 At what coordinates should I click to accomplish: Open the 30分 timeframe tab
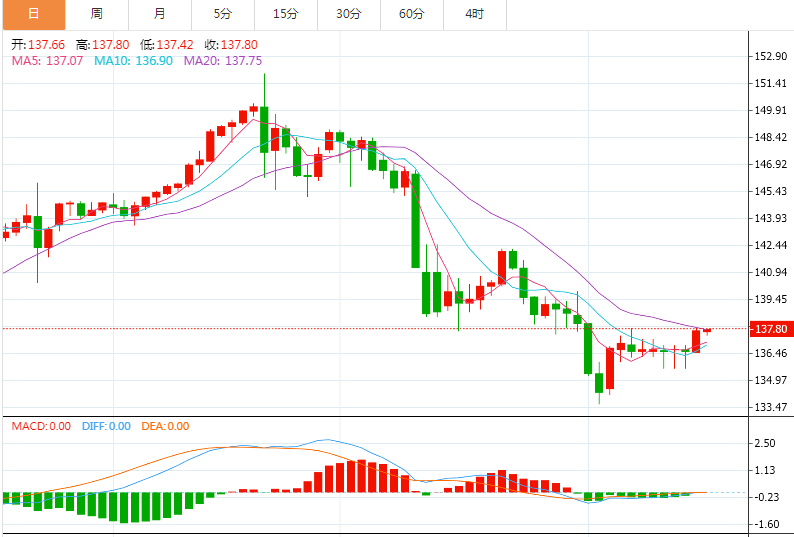349,14
